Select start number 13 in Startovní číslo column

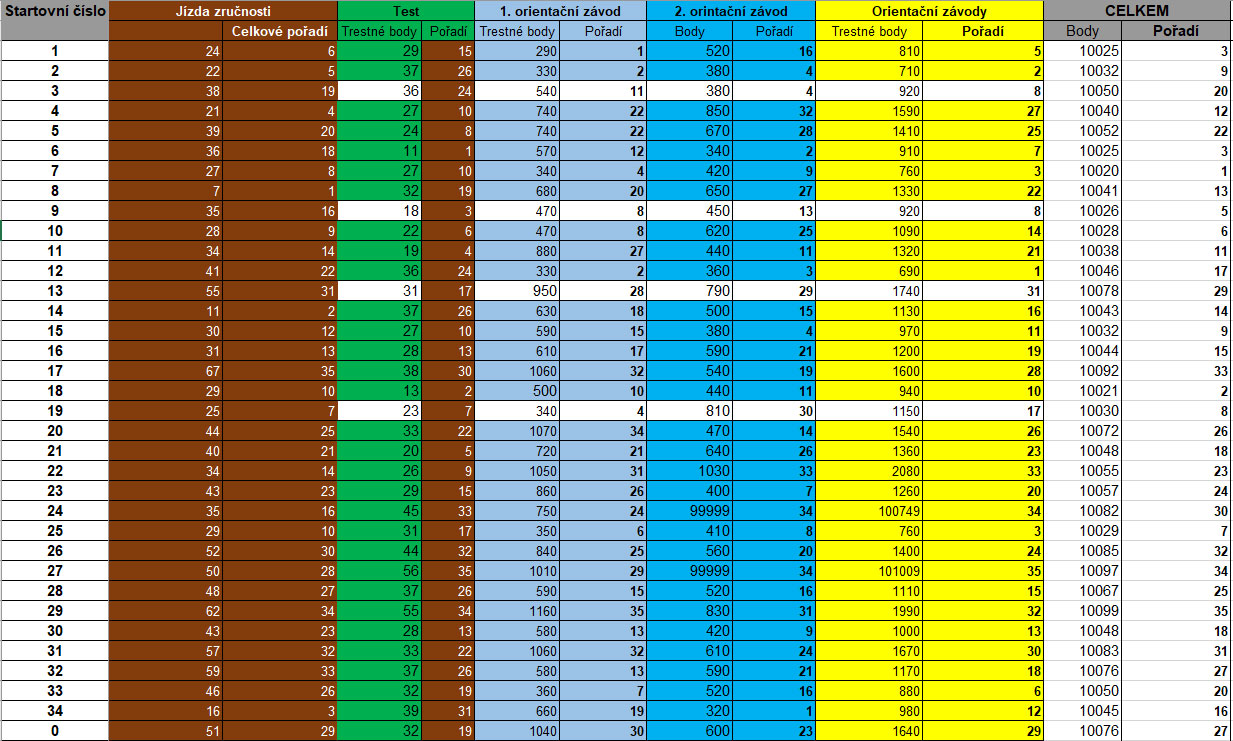[x=54, y=290]
